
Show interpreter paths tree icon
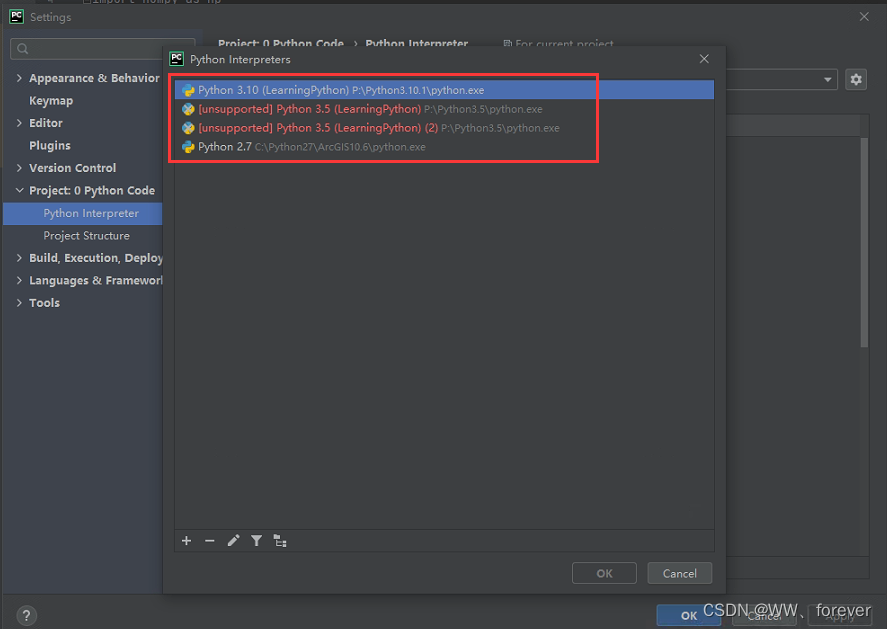pos(280,541)
